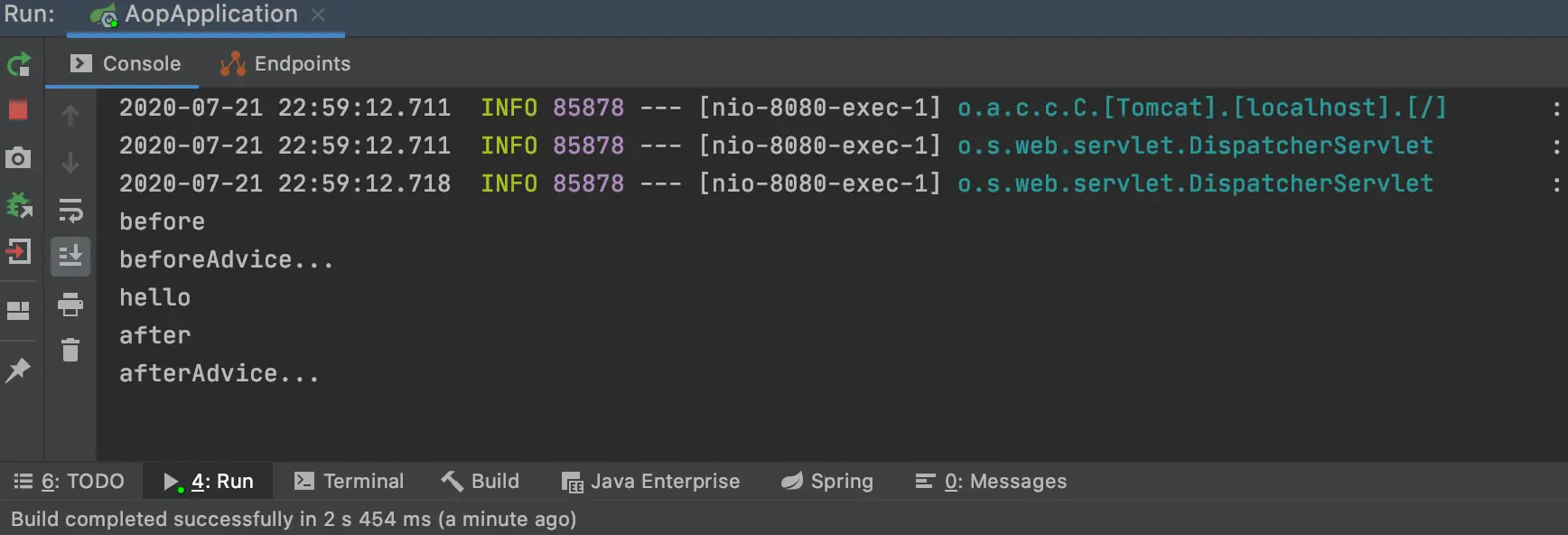Click the layout icon in the left toolbar

click(x=19, y=310)
